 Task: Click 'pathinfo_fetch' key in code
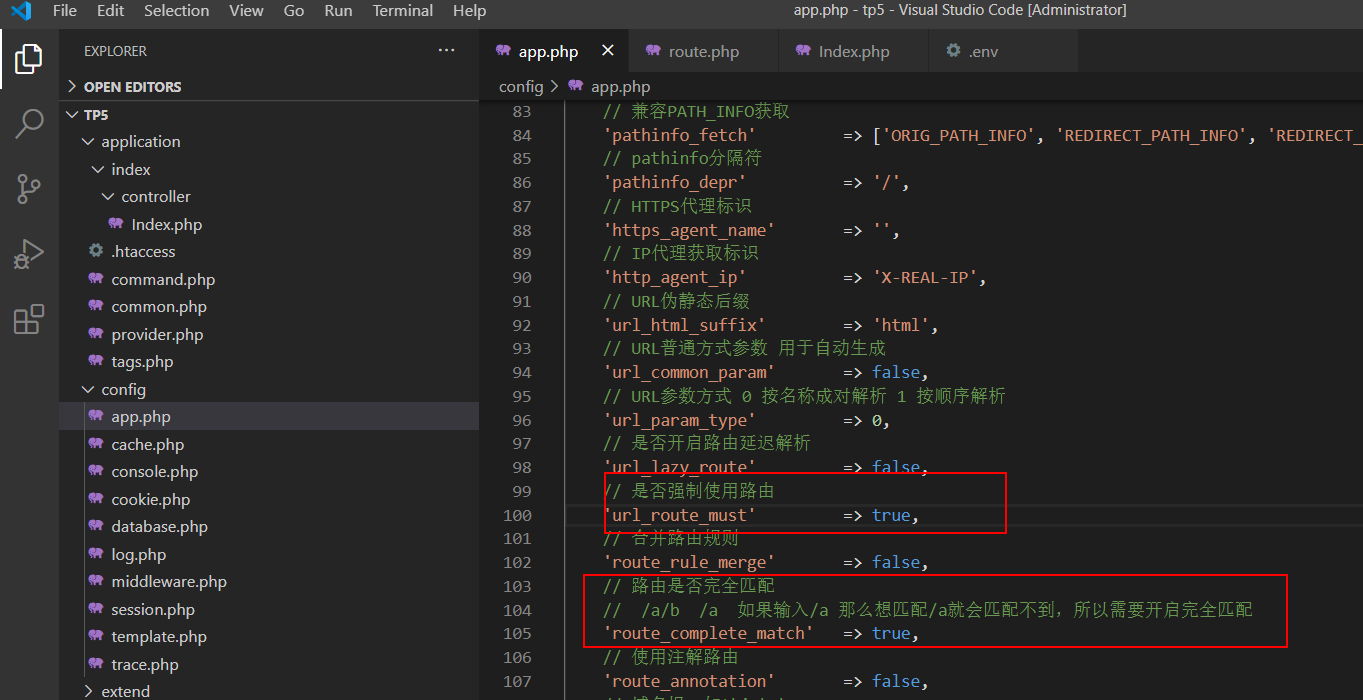click(x=679, y=136)
